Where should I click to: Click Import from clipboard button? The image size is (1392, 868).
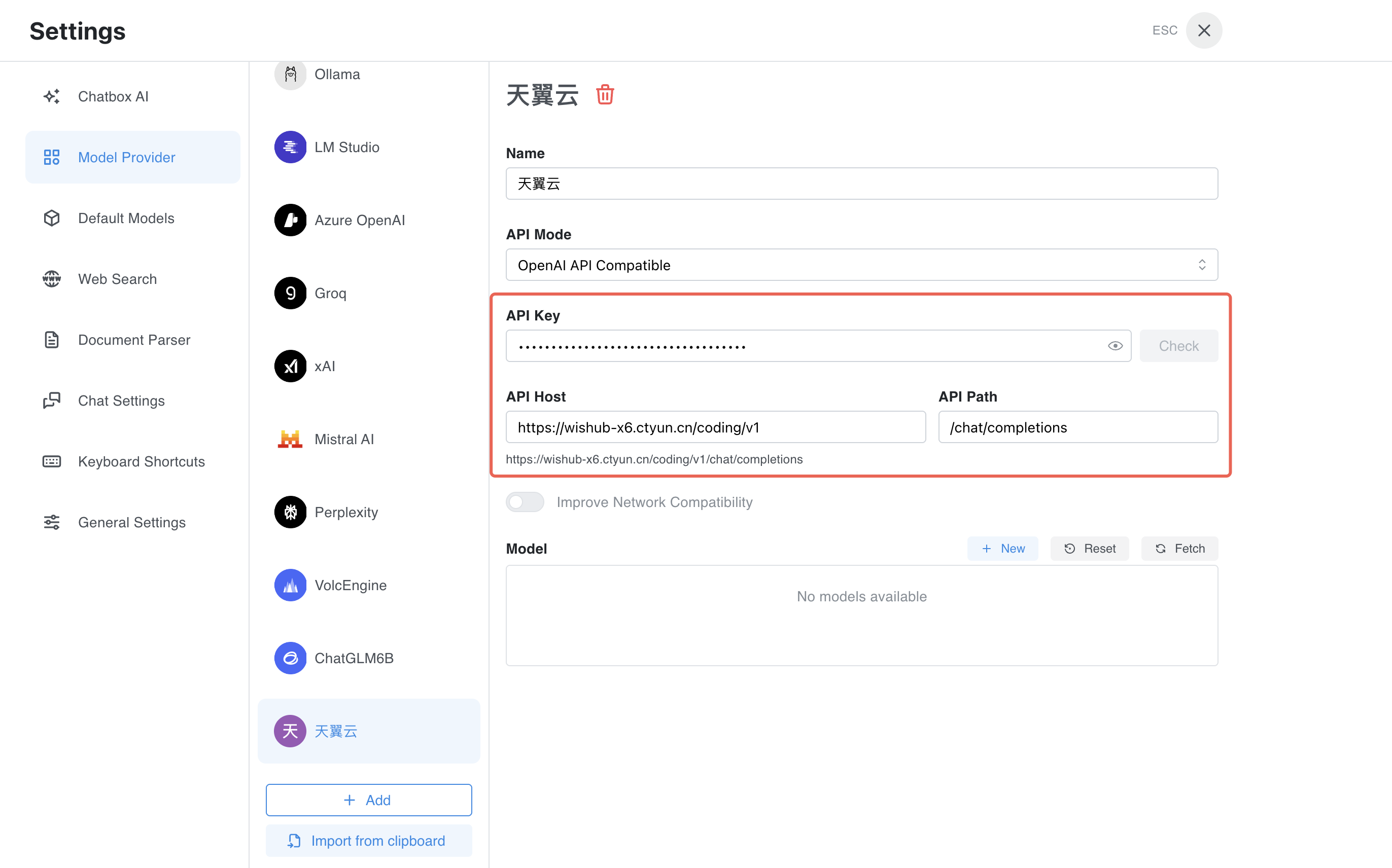click(369, 841)
